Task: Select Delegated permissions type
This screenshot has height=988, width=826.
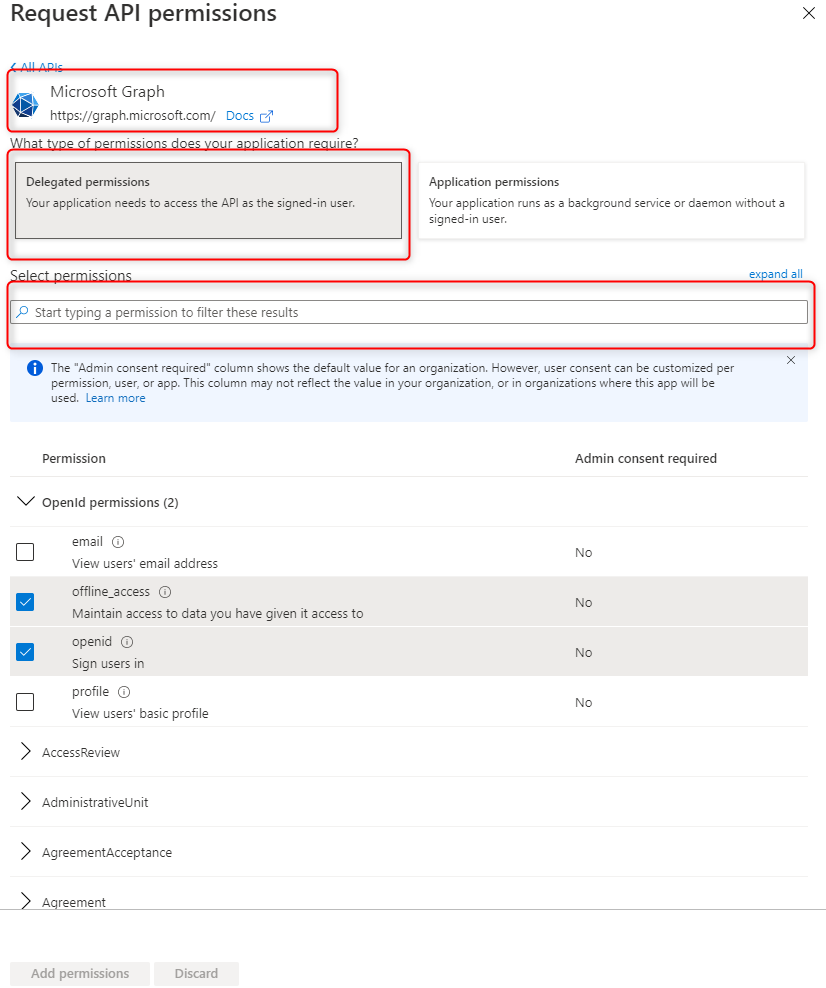Action: (x=208, y=200)
